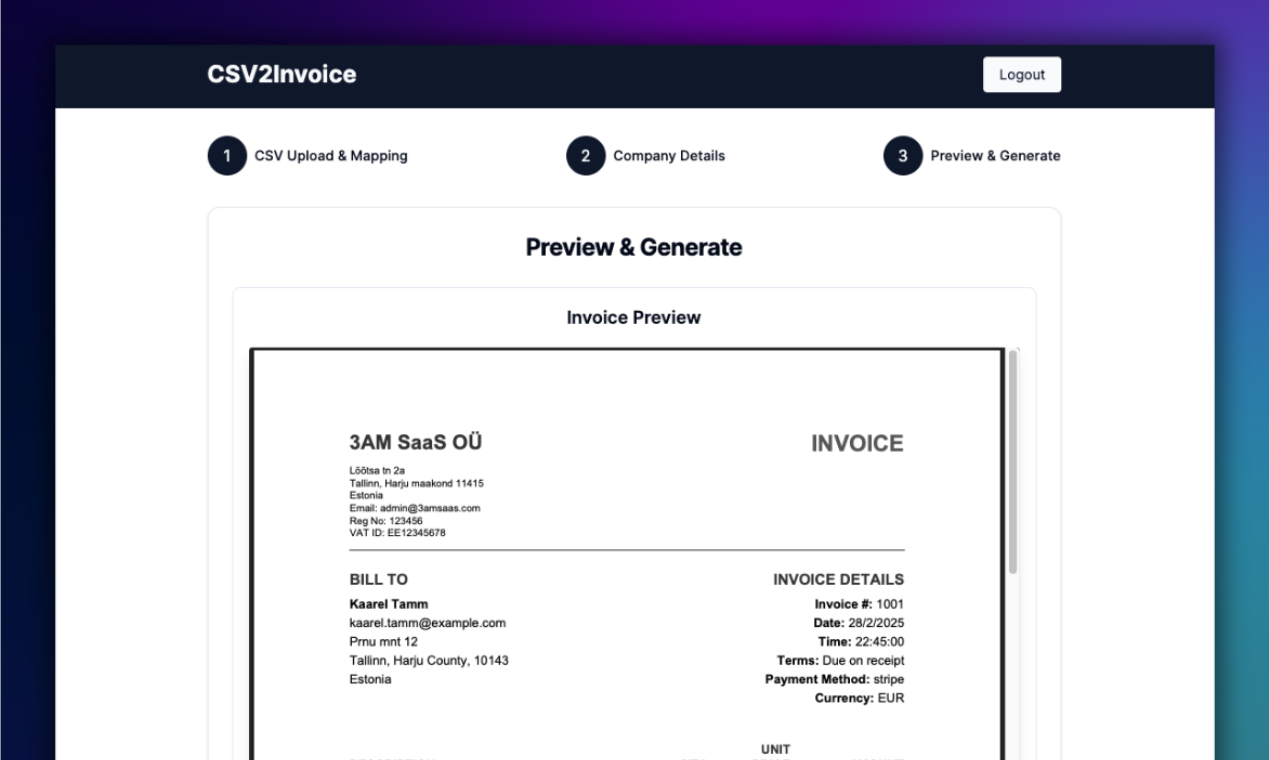1270x760 pixels.
Task: Click the Invoice Preview heading
Action: [x=633, y=318]
